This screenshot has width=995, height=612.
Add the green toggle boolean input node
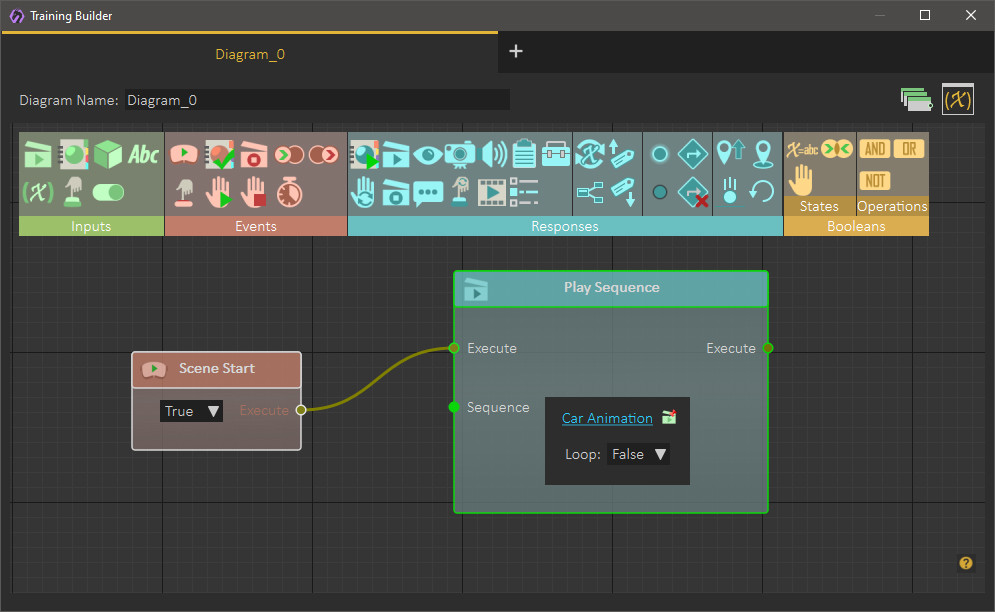(108, 192)
